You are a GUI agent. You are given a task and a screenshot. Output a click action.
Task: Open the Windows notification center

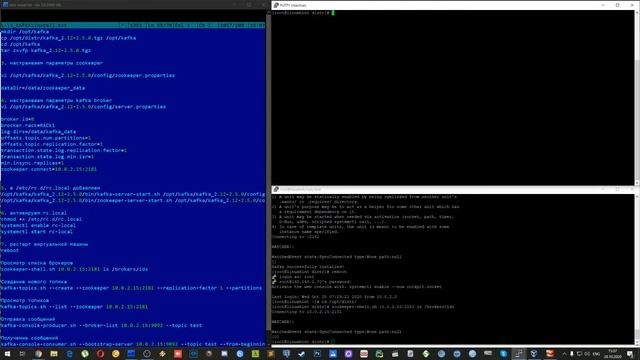630,354
